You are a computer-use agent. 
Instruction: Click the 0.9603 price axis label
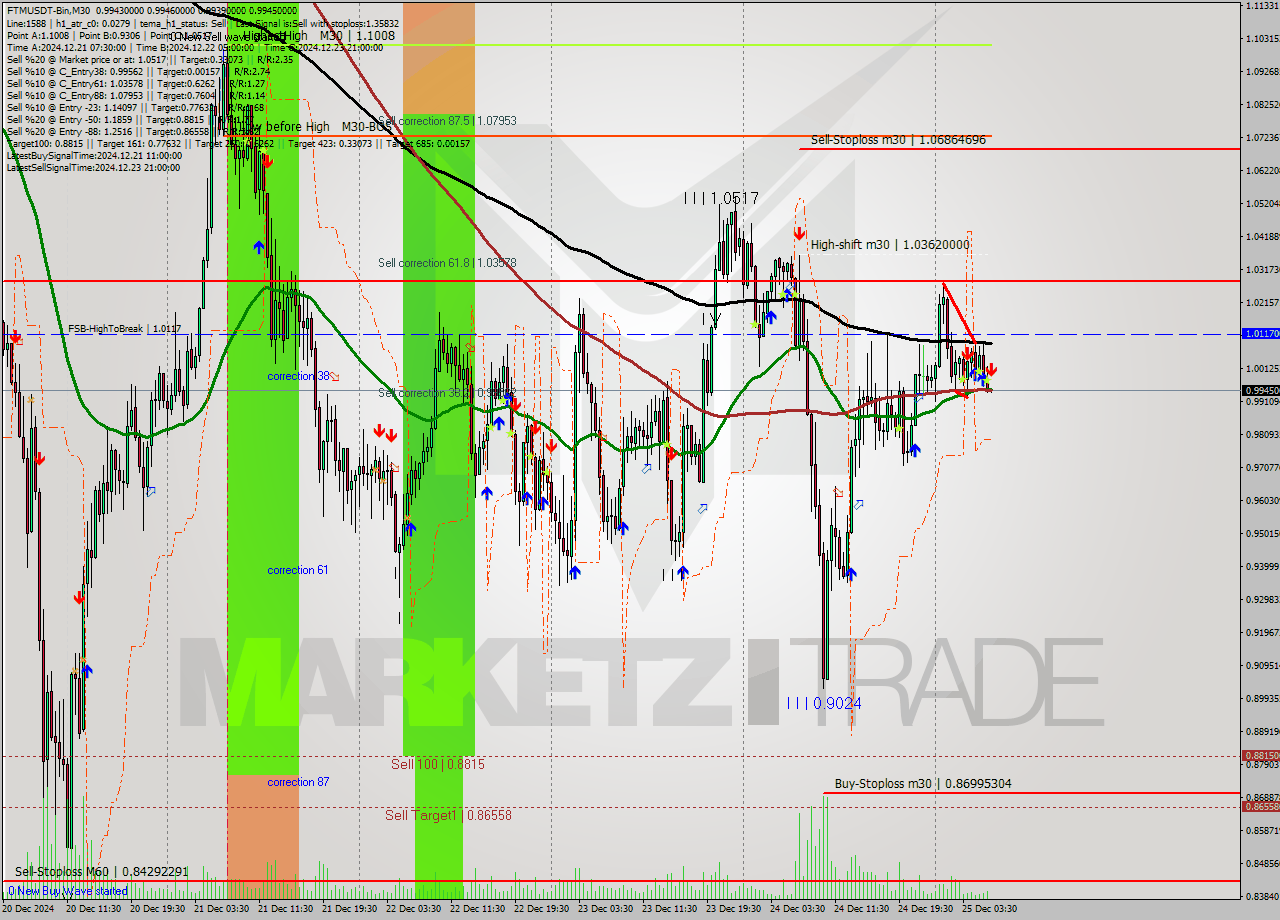click(1263, 501)
